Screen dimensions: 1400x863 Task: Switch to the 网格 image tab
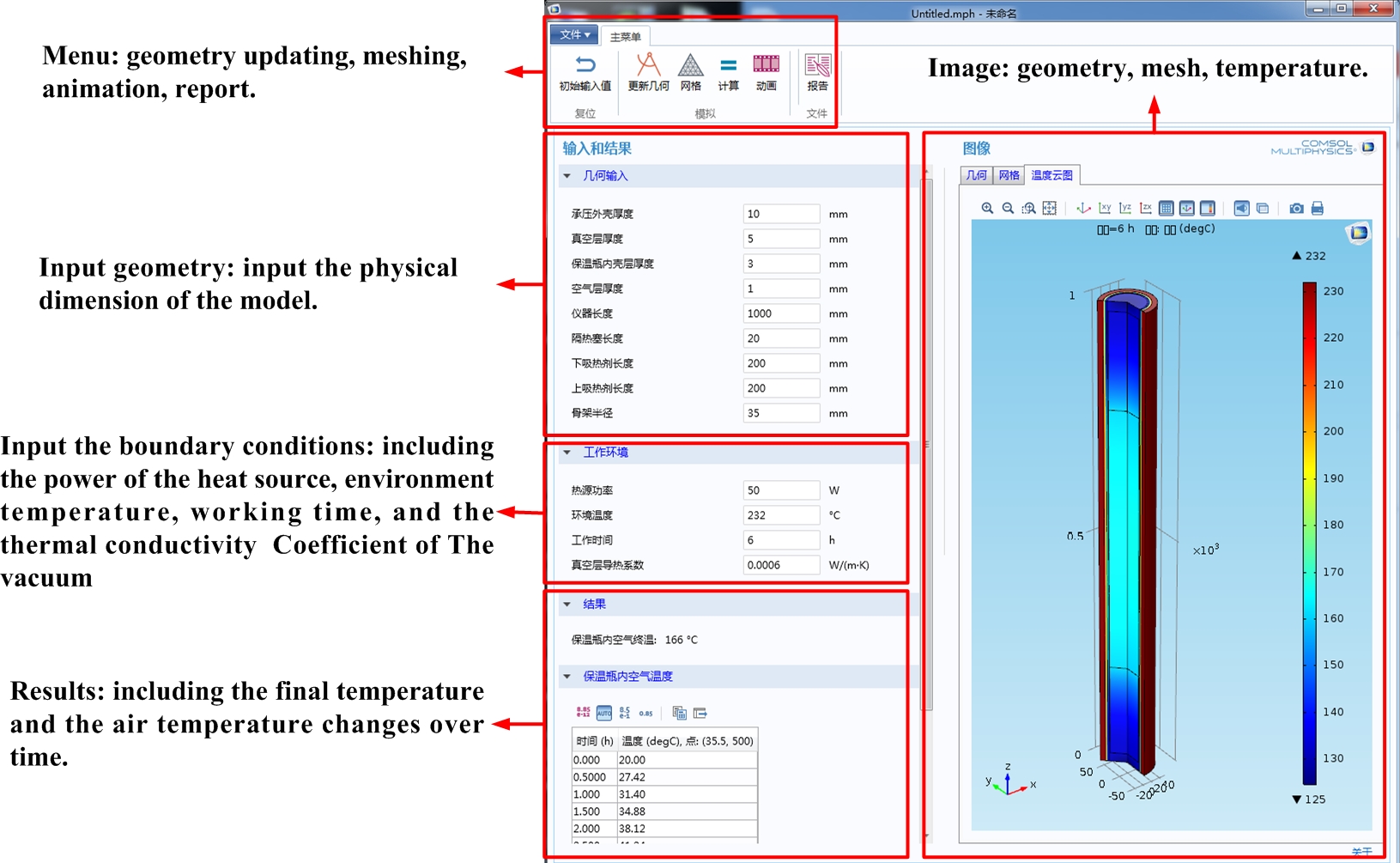pyautogui.click(x=1009, y=175)
